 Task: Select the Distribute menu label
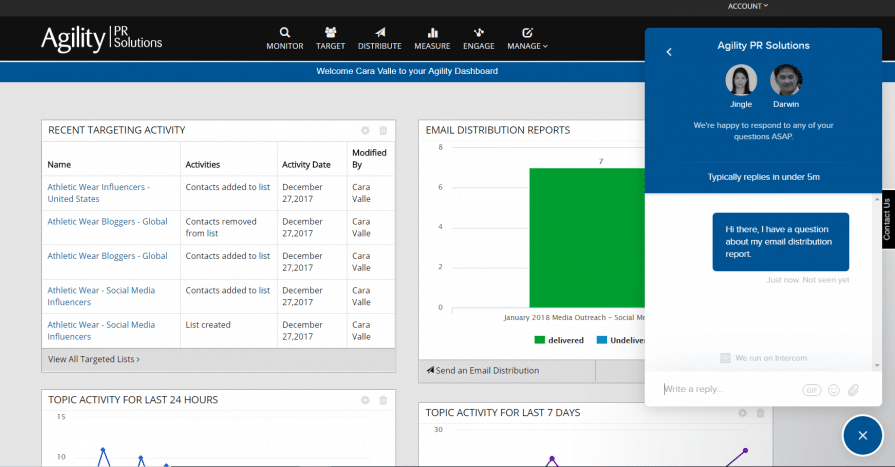tap(380, 46)
